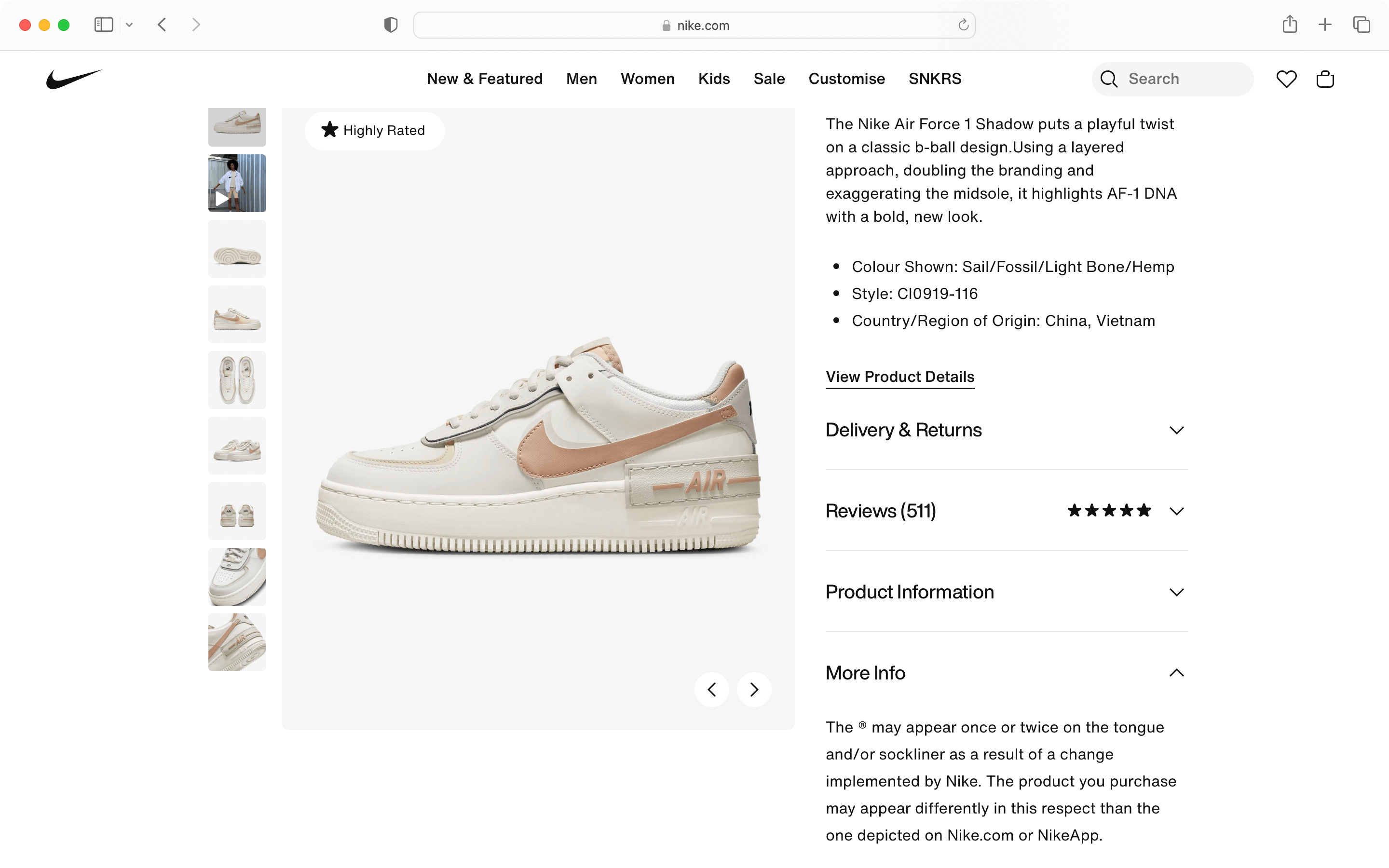Select AIR heel detail thumbnail

237,642
